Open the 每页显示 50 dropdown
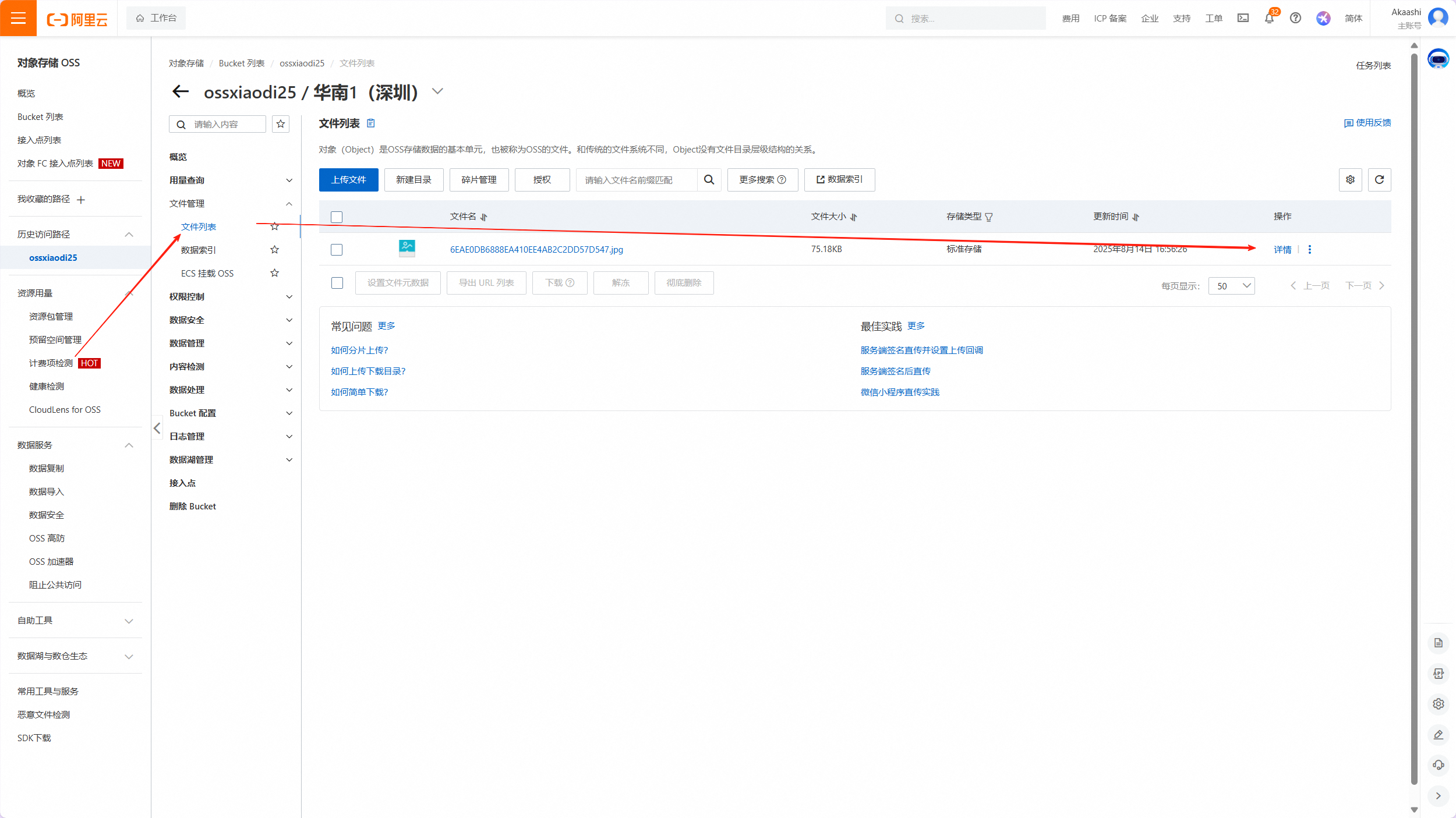 coord(1231,286)
